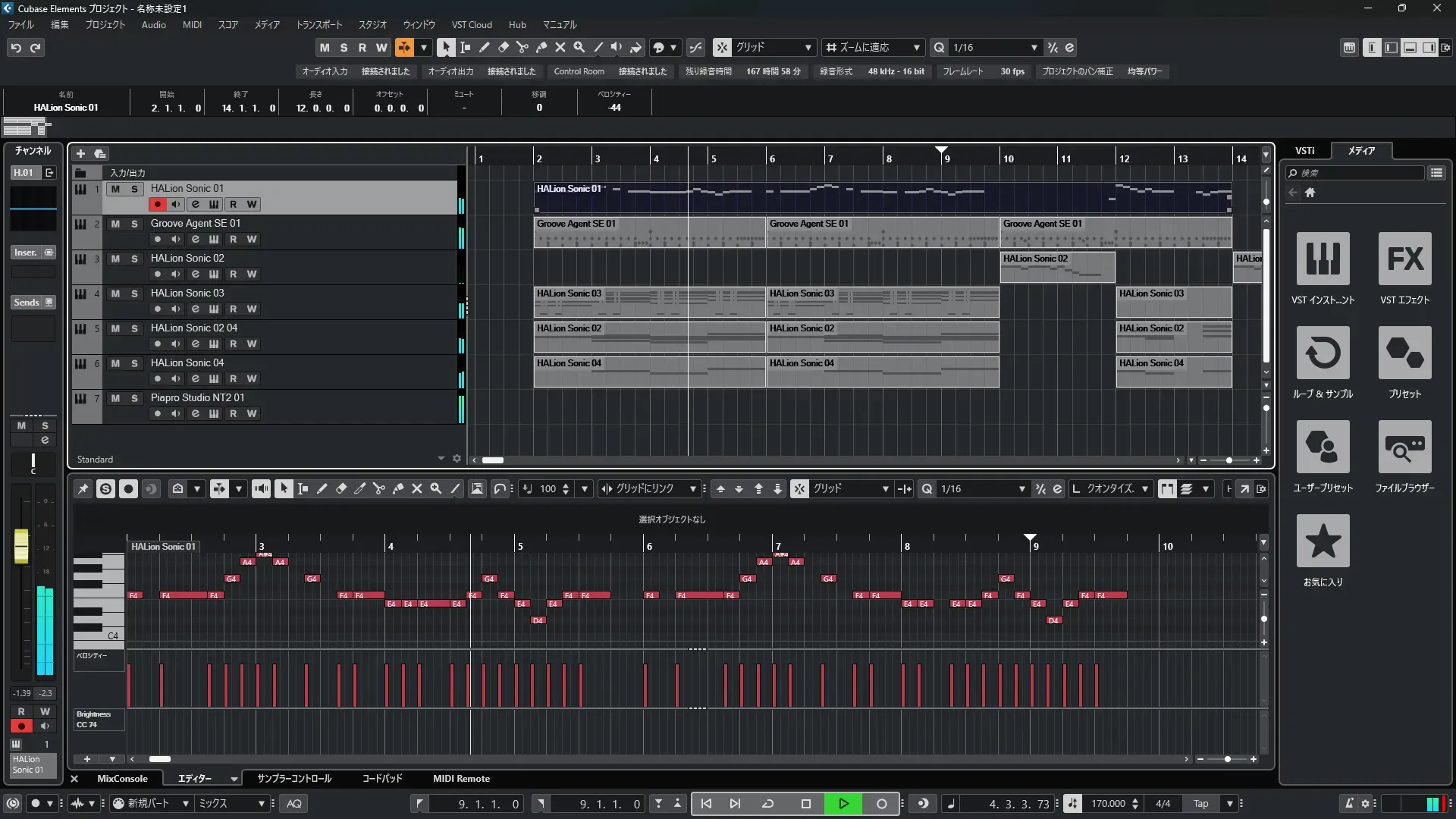
Task: Open the トランスポート menu
Action: [x=318, y=25]
